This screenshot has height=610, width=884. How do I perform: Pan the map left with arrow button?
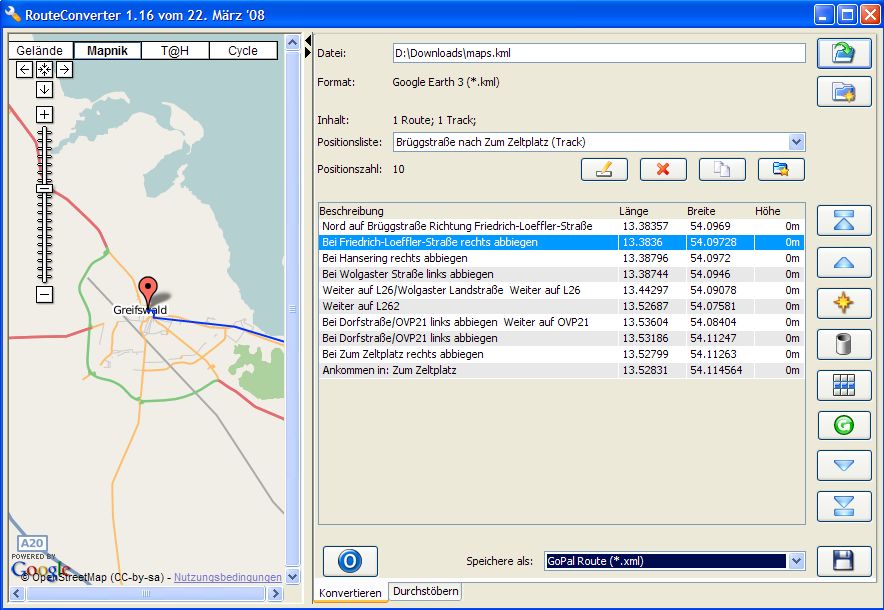pyautogui.click(x=25, y=69)
